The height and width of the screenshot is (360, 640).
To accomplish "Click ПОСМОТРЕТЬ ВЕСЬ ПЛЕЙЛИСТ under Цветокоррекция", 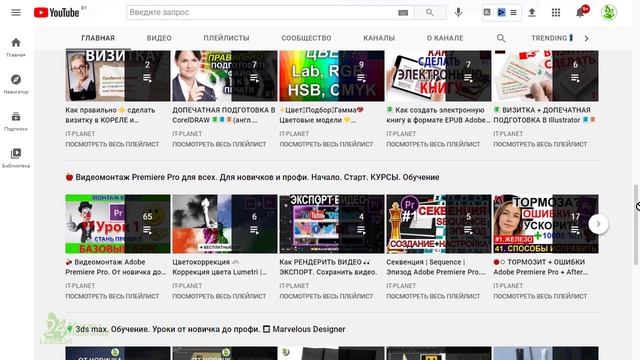I will point(219,296).
